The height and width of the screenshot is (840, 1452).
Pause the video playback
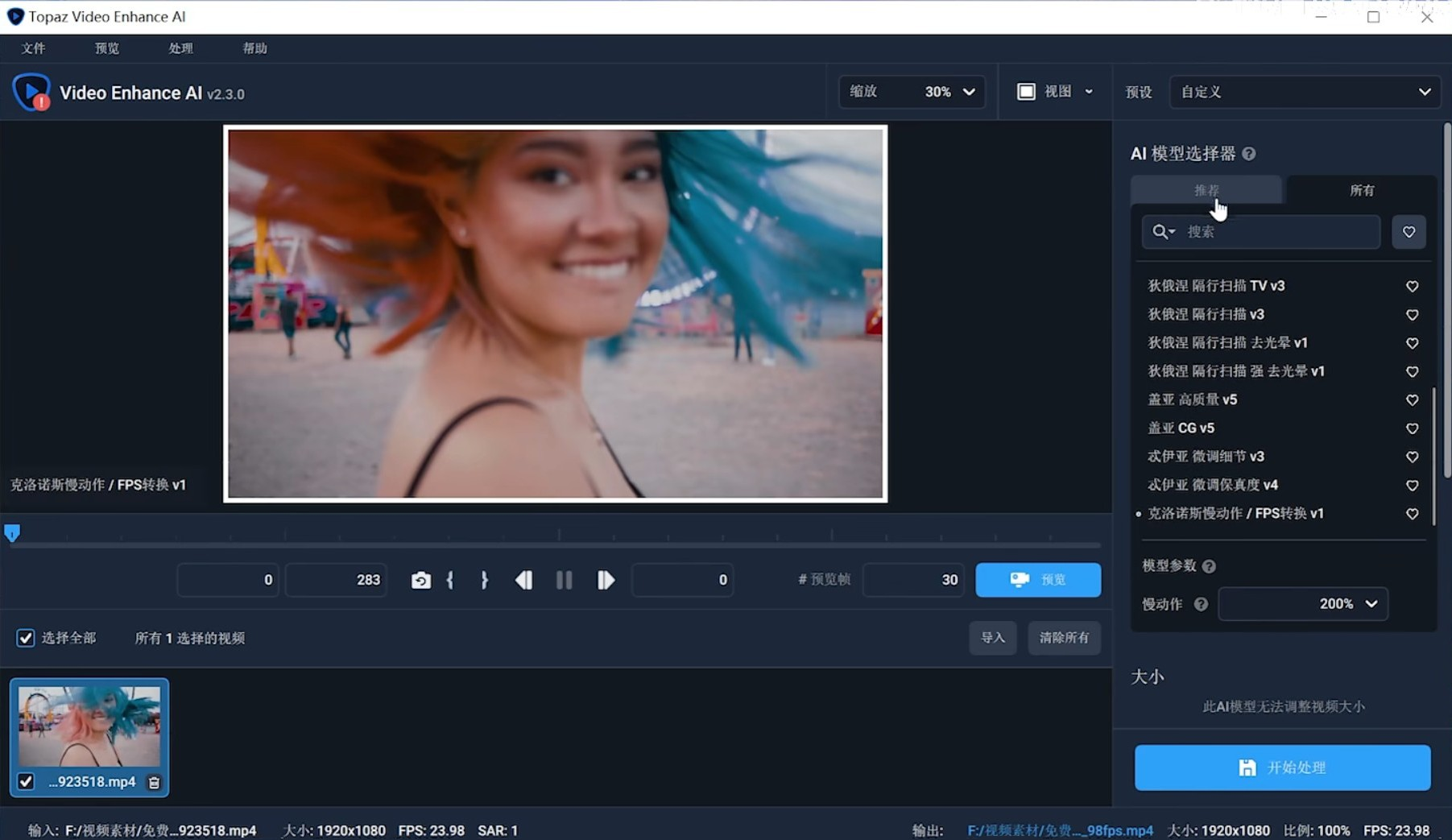pyautogui.click(x=564, y=580)
